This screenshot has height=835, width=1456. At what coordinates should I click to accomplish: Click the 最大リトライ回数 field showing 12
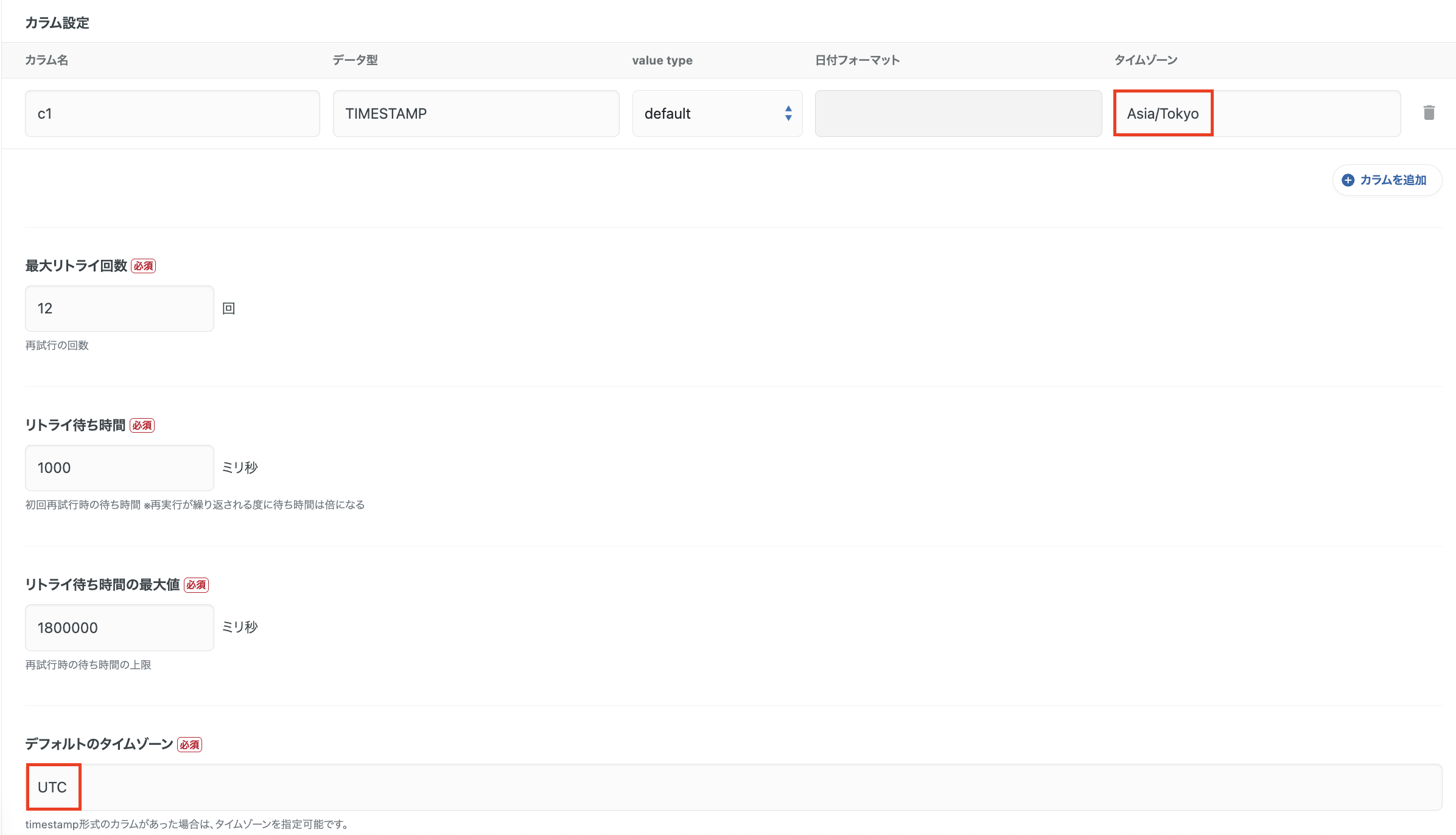[x=119, y=309]
